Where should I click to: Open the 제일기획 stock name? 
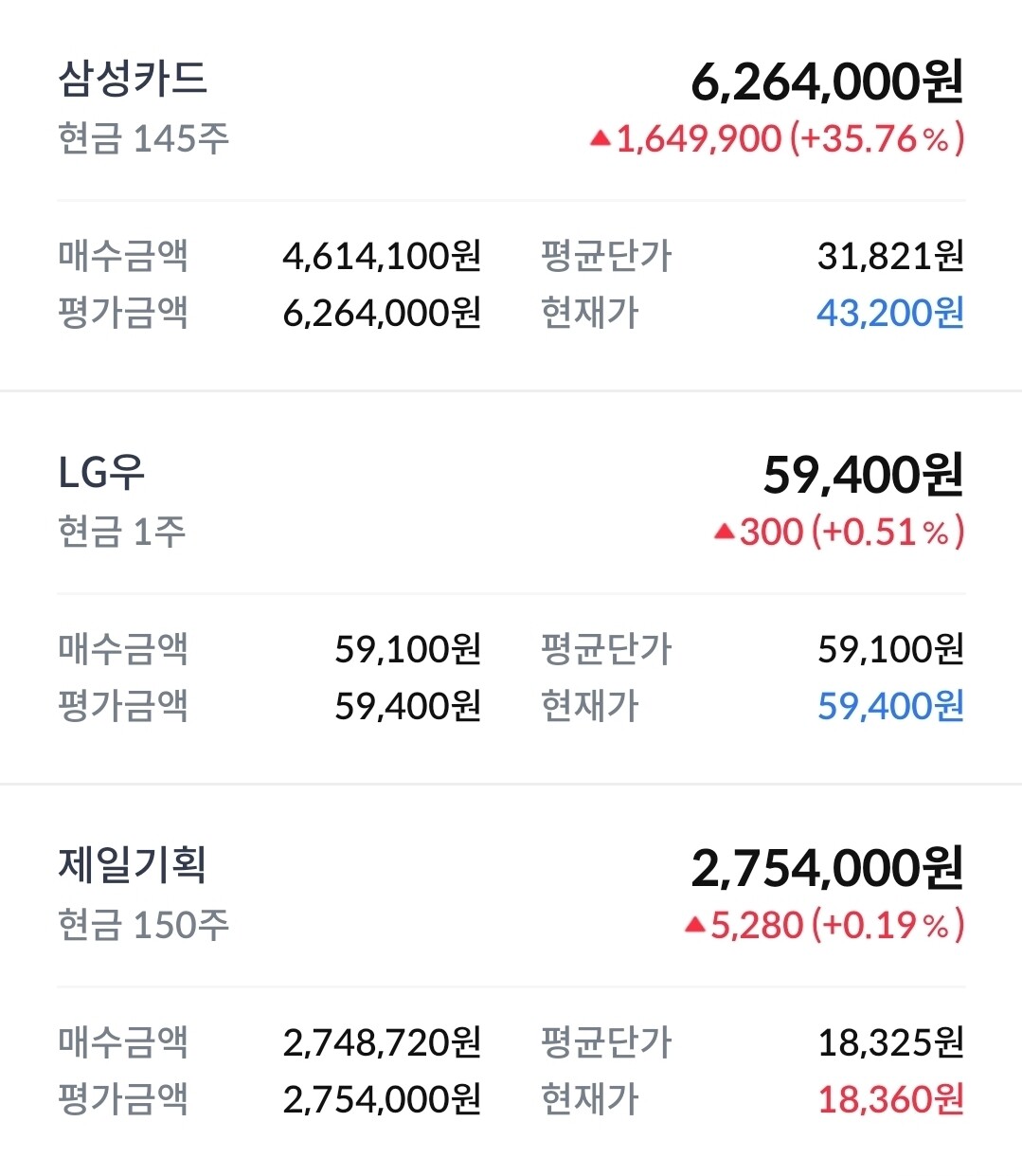[133, 864]
